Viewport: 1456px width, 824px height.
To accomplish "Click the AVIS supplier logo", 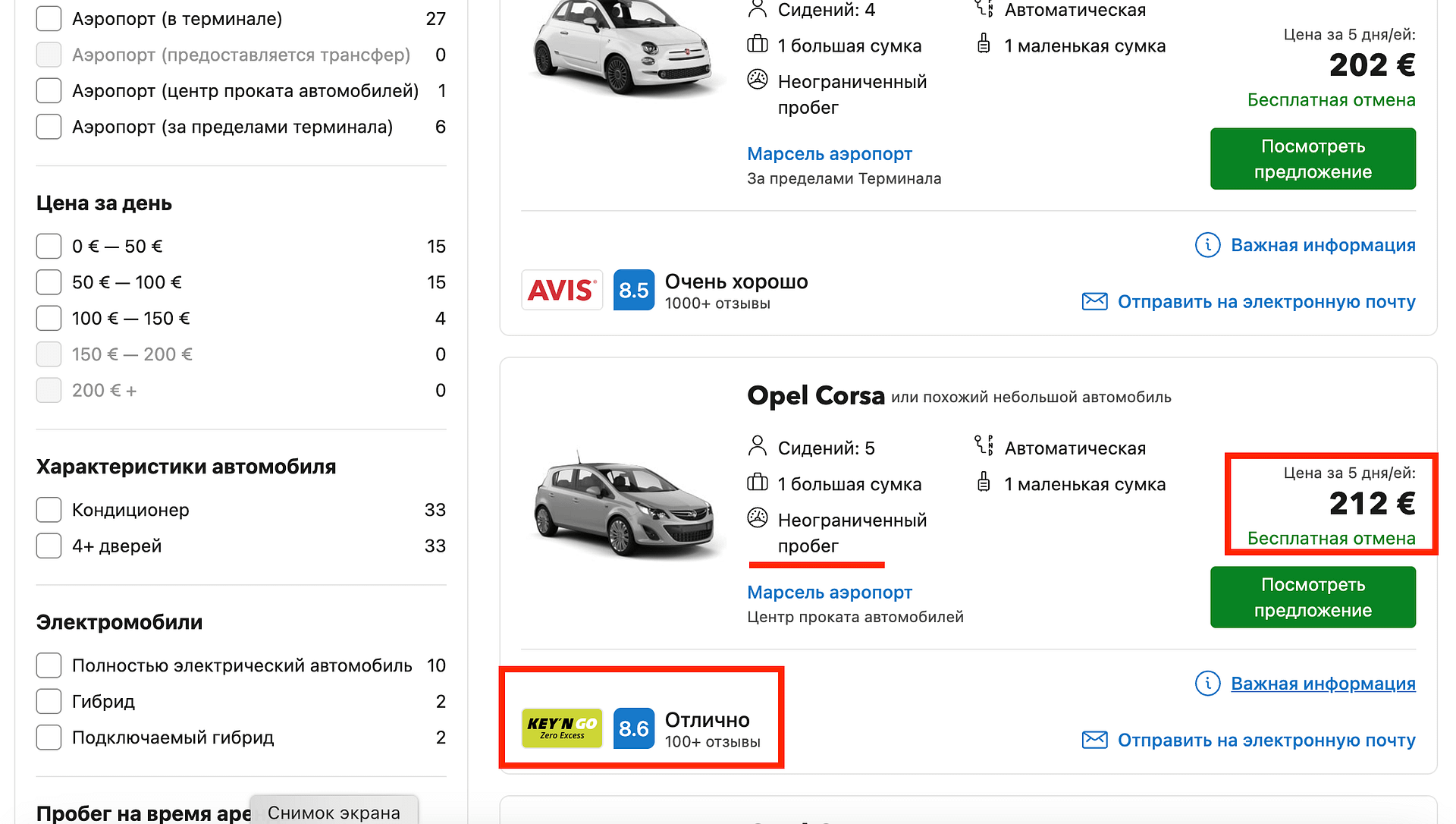I will (x=561, y=290).
